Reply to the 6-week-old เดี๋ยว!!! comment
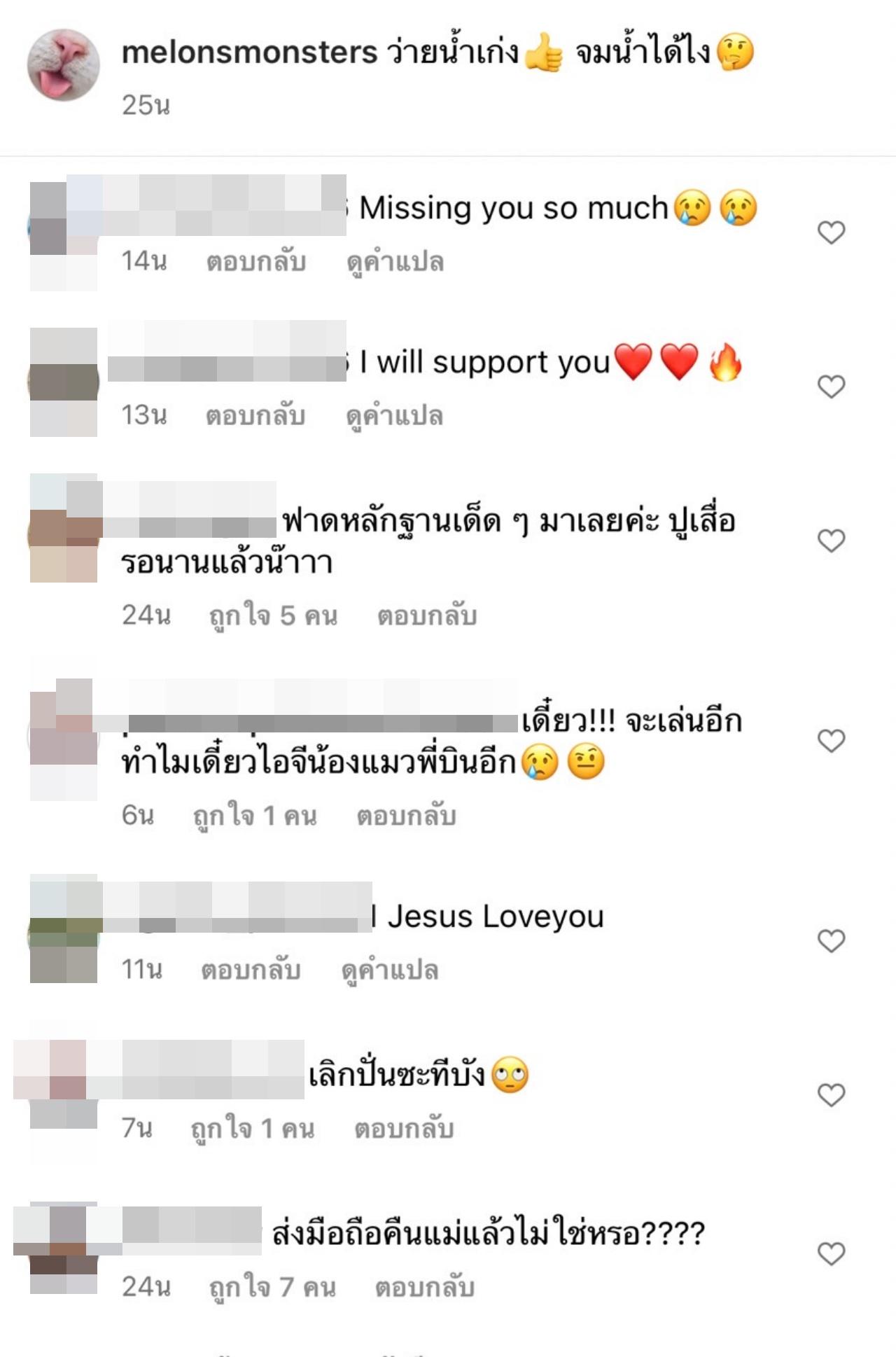The width and height of the screenshot is (896, 1357). point(407,816)
